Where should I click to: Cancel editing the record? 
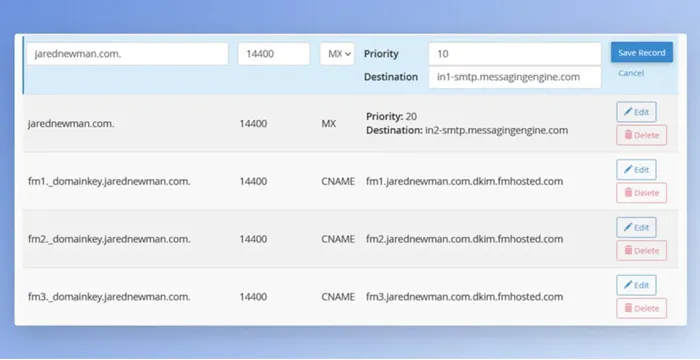click(x=631, y=73)
